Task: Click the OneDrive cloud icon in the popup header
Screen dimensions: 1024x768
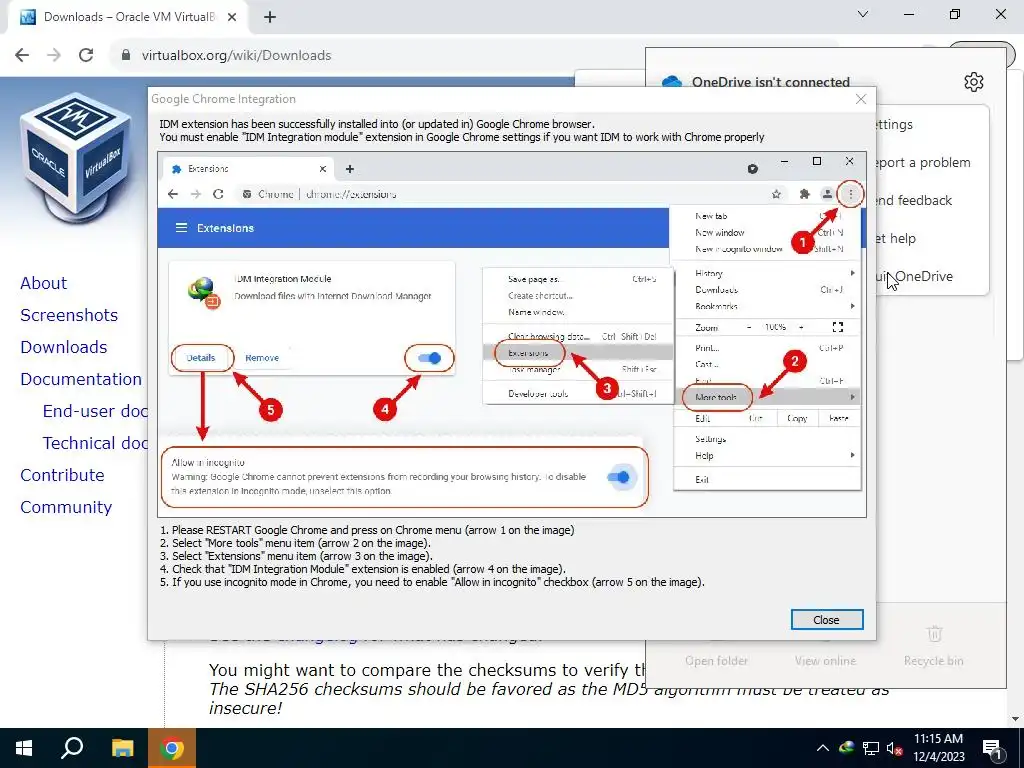Action: [671, 82]
